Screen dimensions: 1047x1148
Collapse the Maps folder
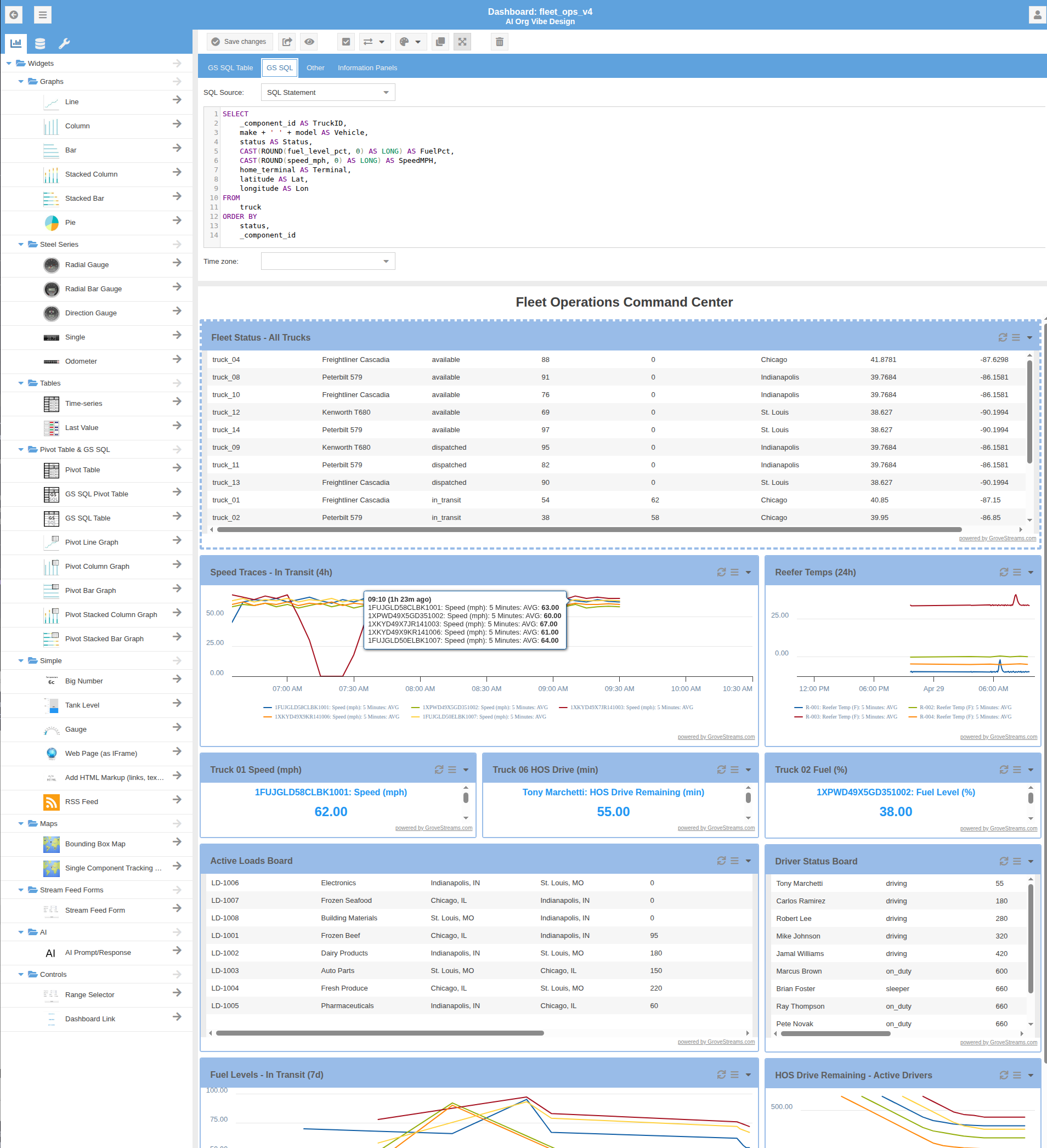(21, 823)
